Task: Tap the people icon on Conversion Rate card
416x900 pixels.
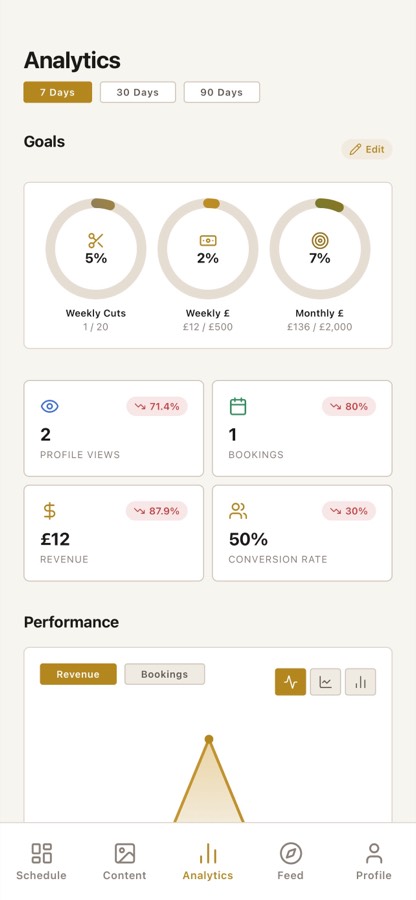Action: pyautogui.click(x=238, y=511)
